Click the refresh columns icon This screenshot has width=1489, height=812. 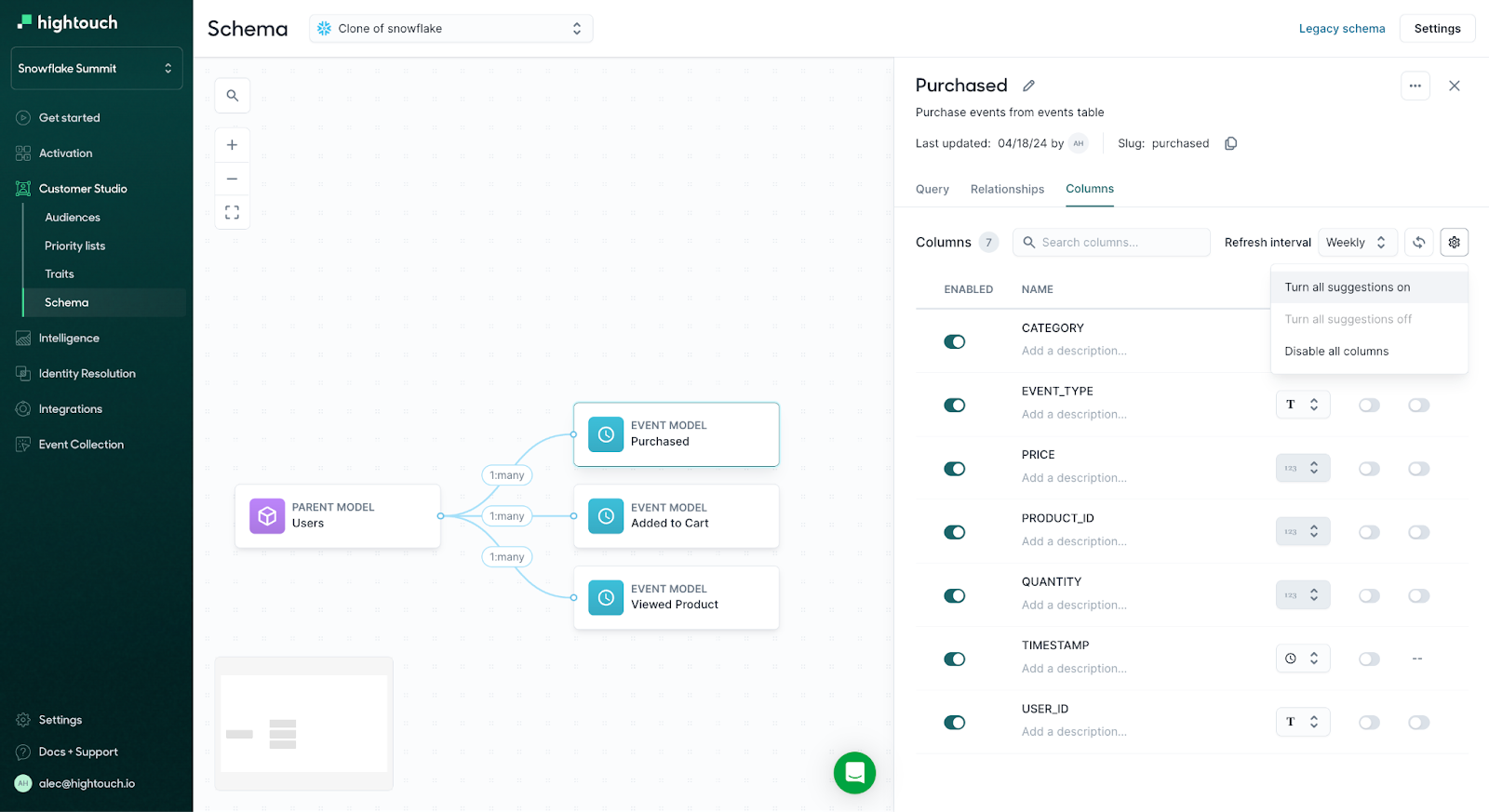point(1418,242)
